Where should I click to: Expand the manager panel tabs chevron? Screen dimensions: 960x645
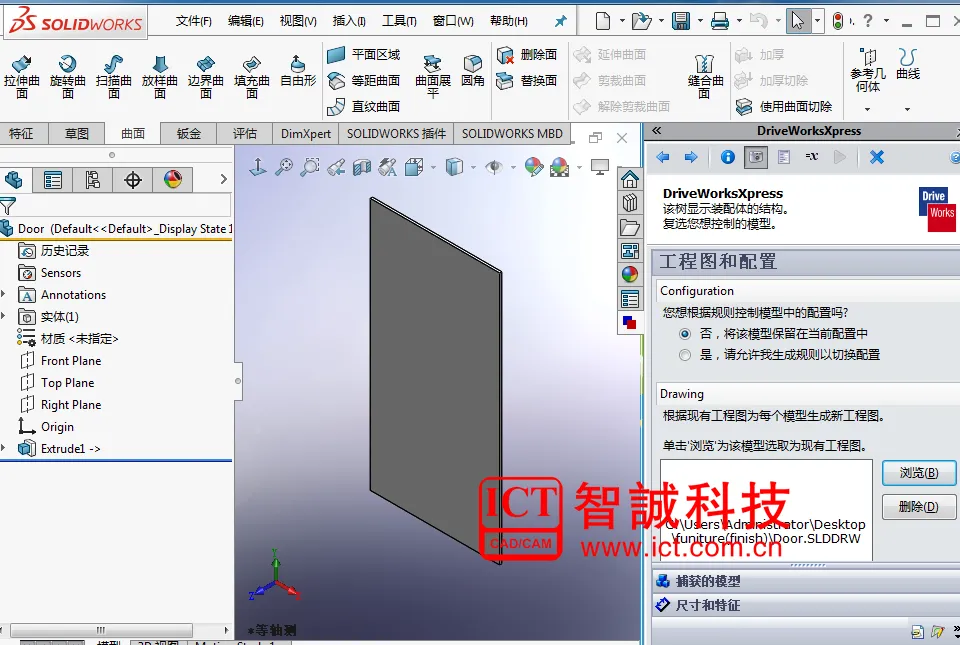[x=223, y=179]
